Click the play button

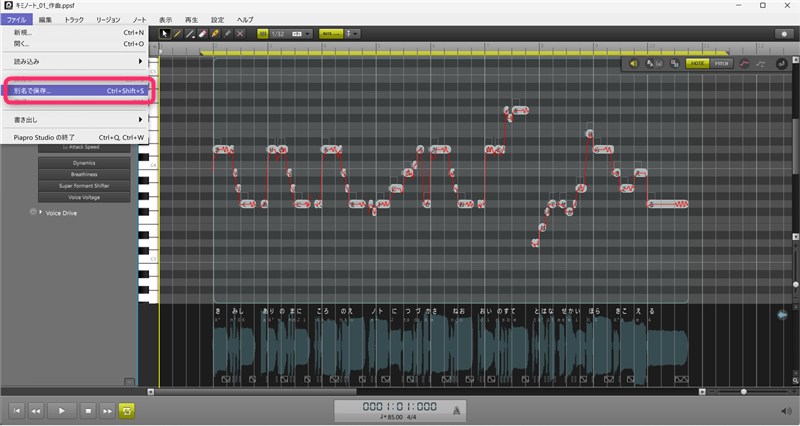click(62, 411)
